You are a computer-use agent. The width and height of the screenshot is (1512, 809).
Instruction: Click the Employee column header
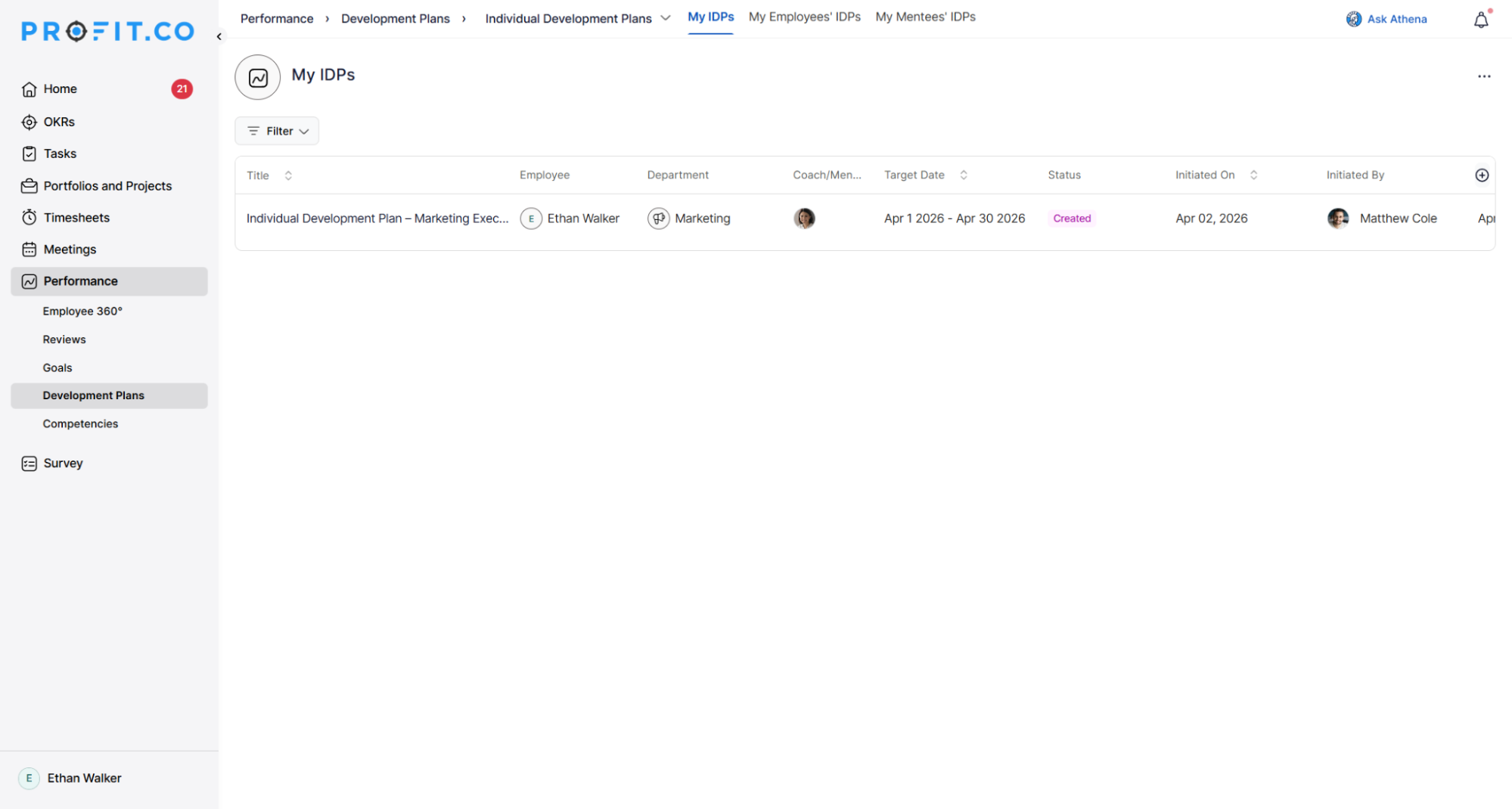pyautogui.click(x=545, y=175)
